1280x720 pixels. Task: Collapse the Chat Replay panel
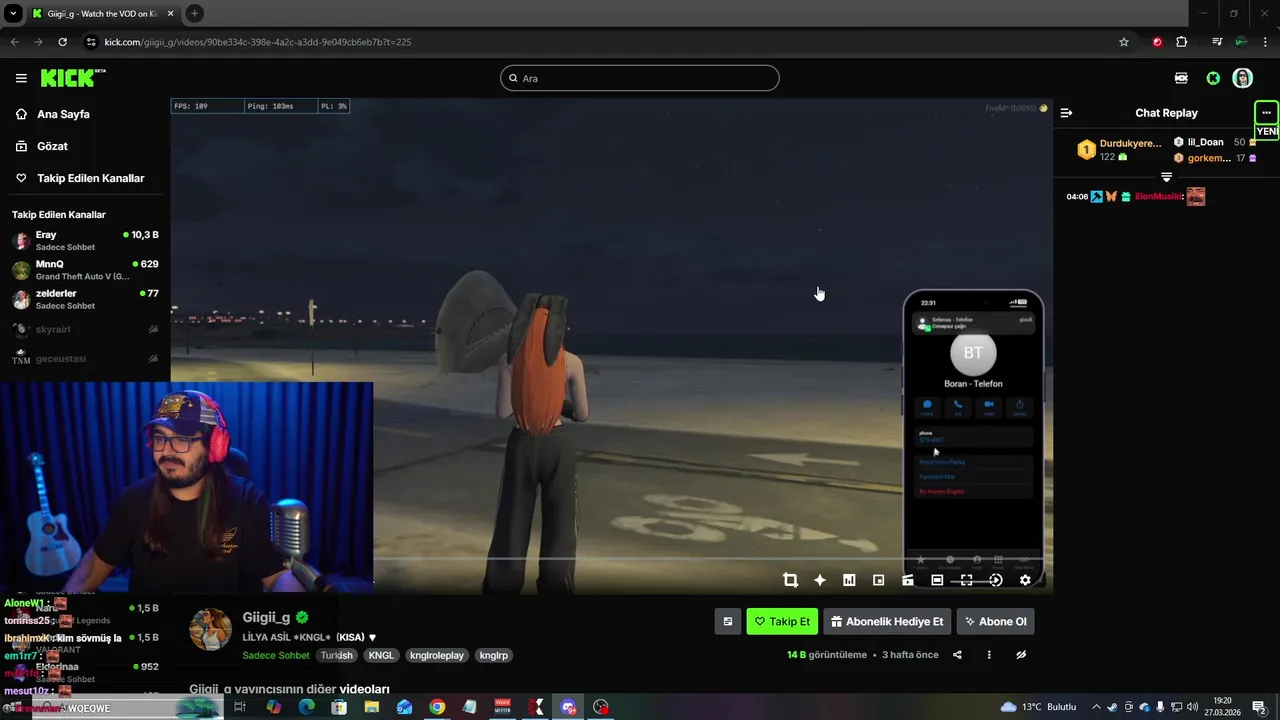point(1066,113)
